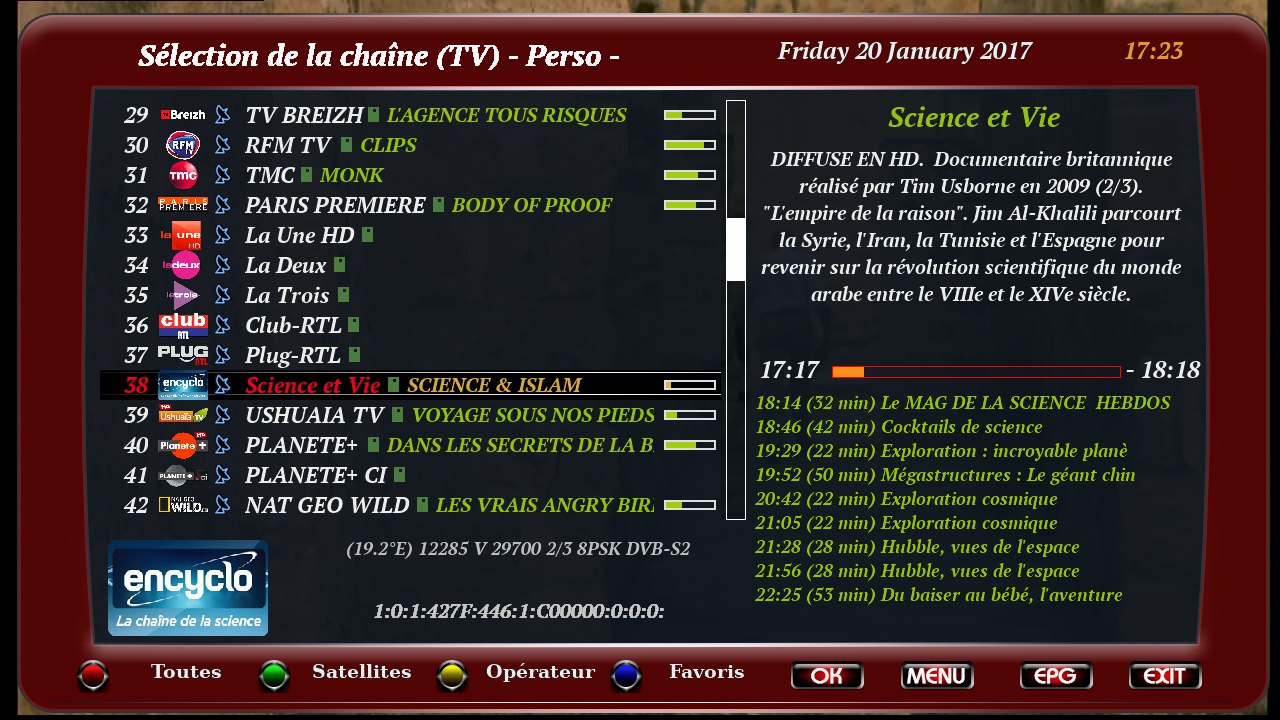Click the Plug-RTL channel logo
The image size is (1280, 720).
[x=183, y=355]
